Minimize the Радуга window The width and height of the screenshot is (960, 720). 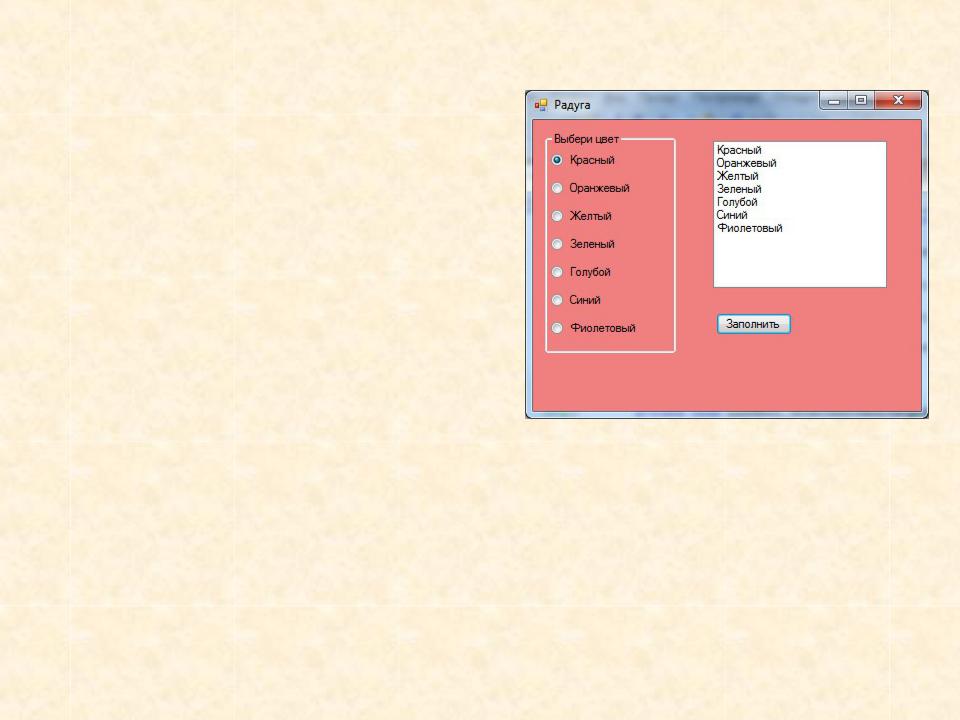pyautogui.click(x=834, y=101)
